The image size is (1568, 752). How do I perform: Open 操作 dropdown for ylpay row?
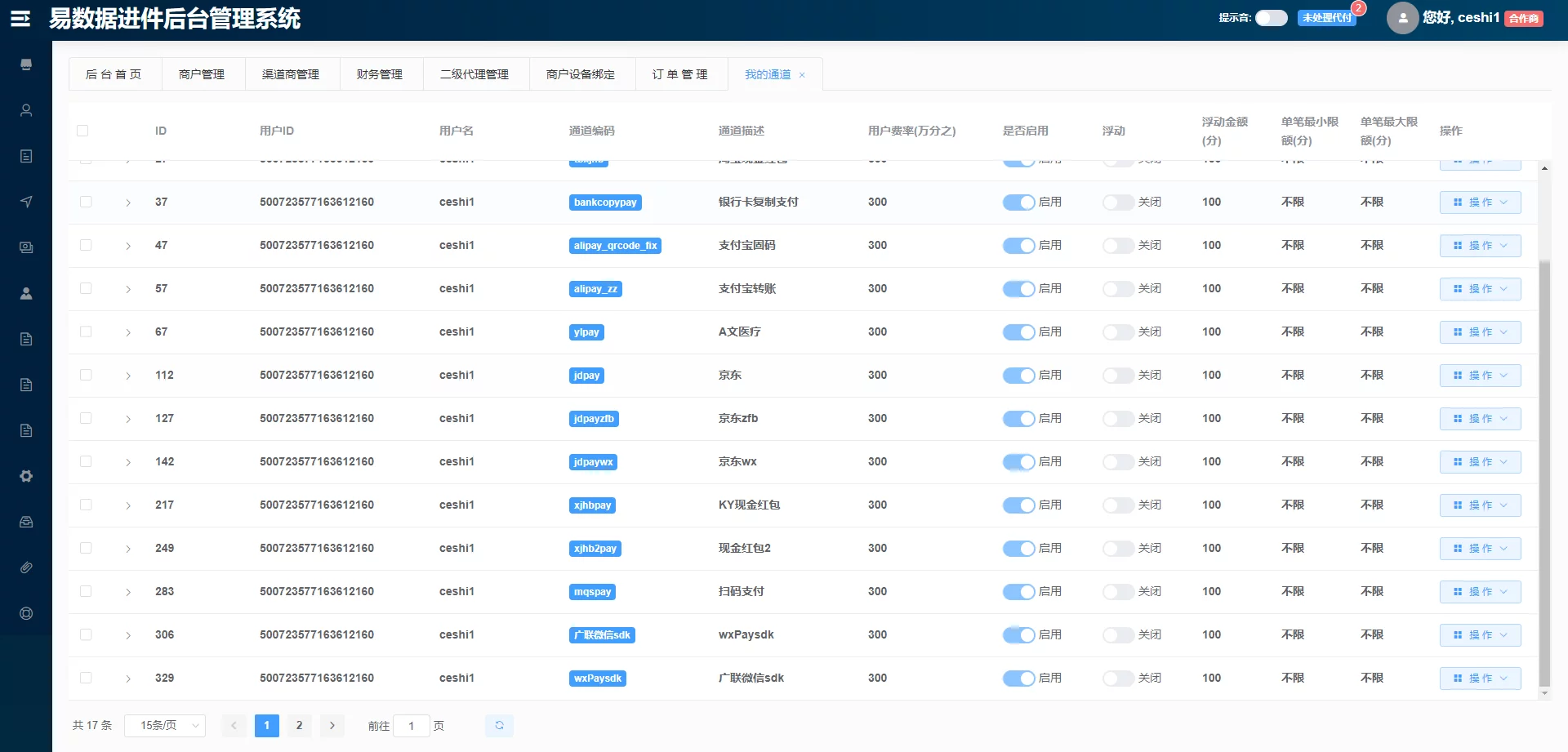point(1480,332)
